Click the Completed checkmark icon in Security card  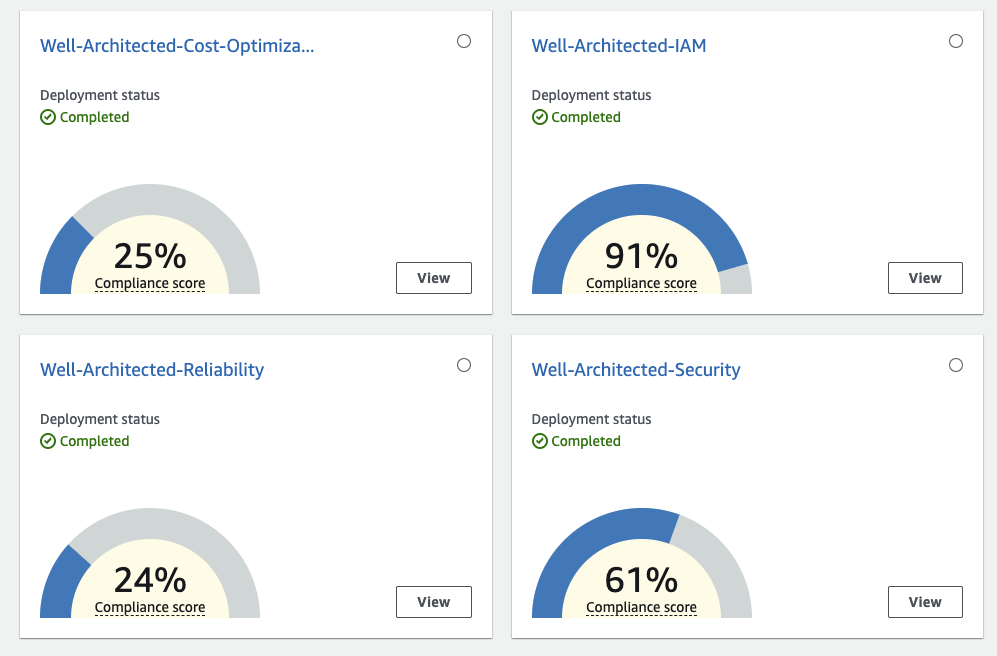coord(540,441)
